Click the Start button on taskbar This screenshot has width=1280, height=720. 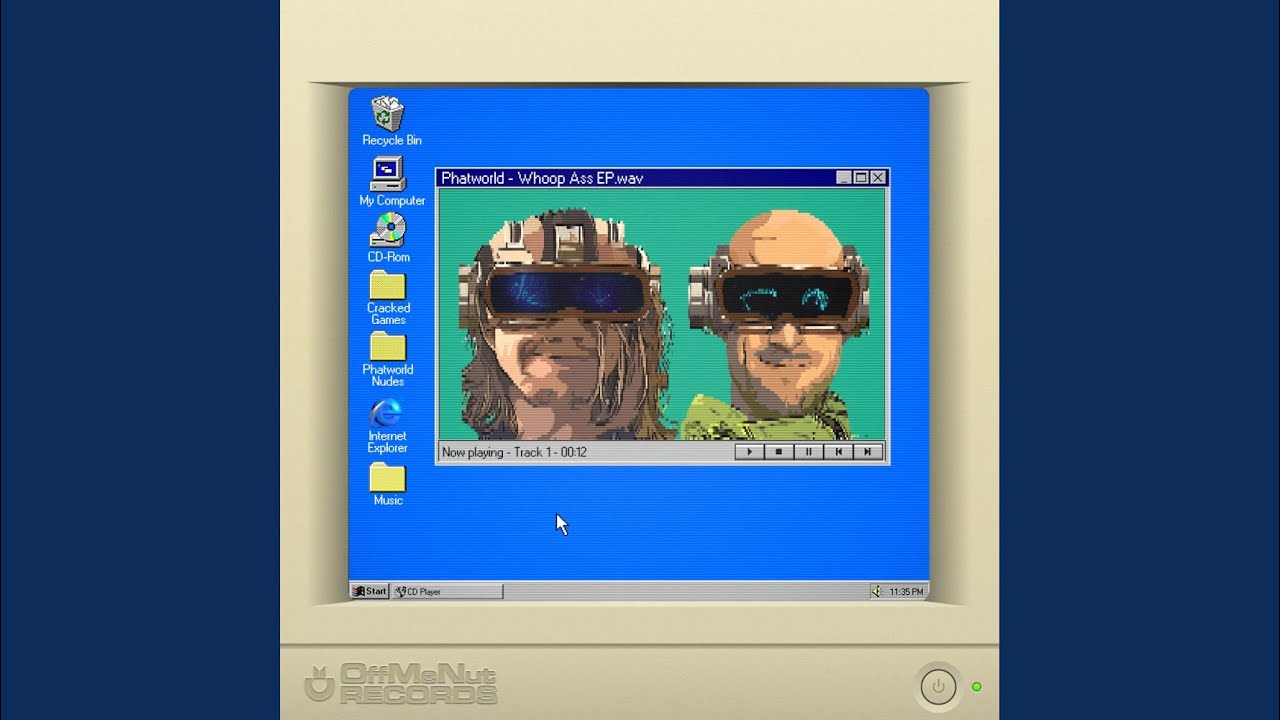coord(369,591)
